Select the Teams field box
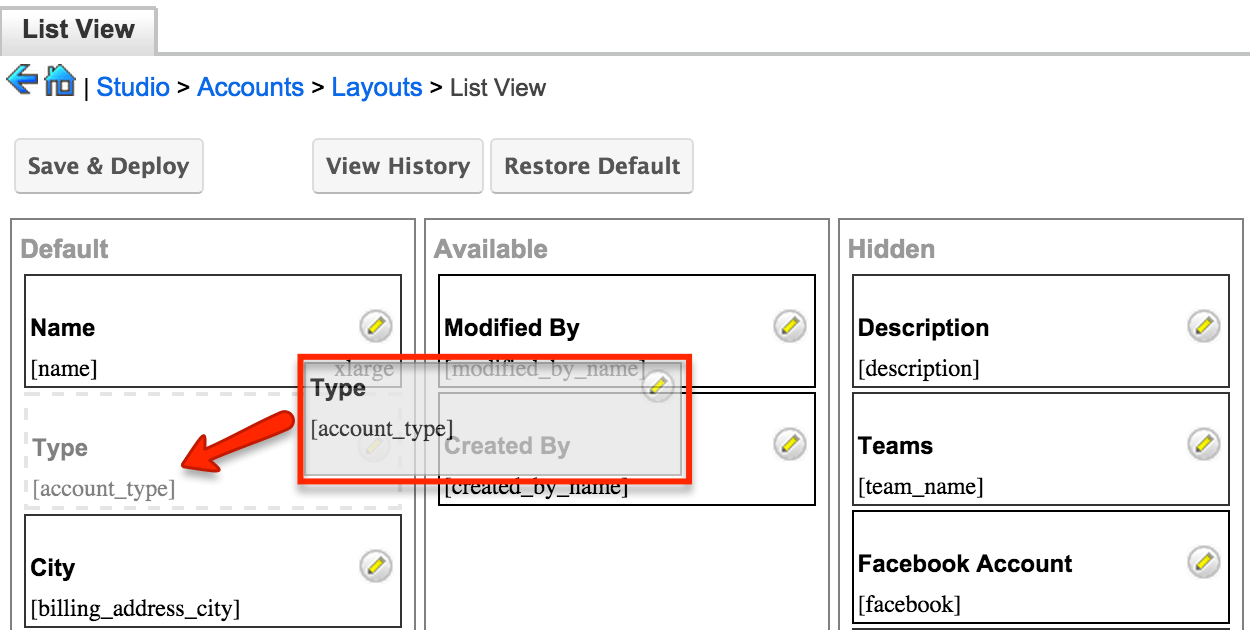 click(1041, 449)
